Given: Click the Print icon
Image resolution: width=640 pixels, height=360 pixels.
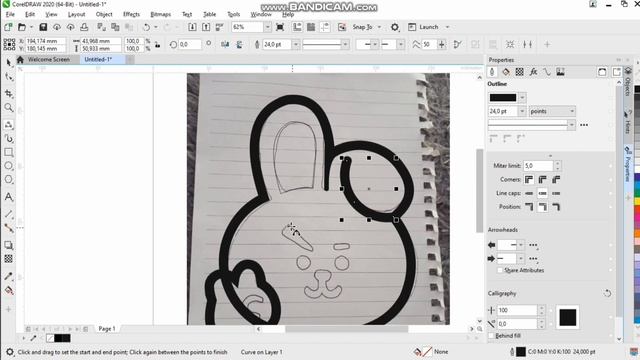Looking at the screenshot, I should point(84,27).
